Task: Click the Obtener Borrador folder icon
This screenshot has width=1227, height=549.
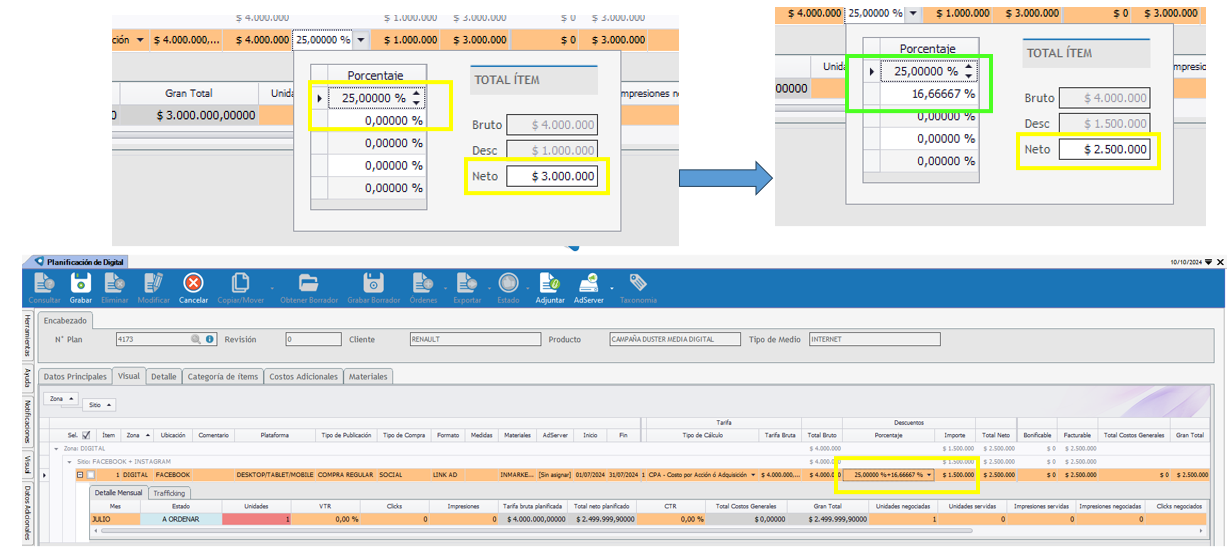Action: click(308, 283)
